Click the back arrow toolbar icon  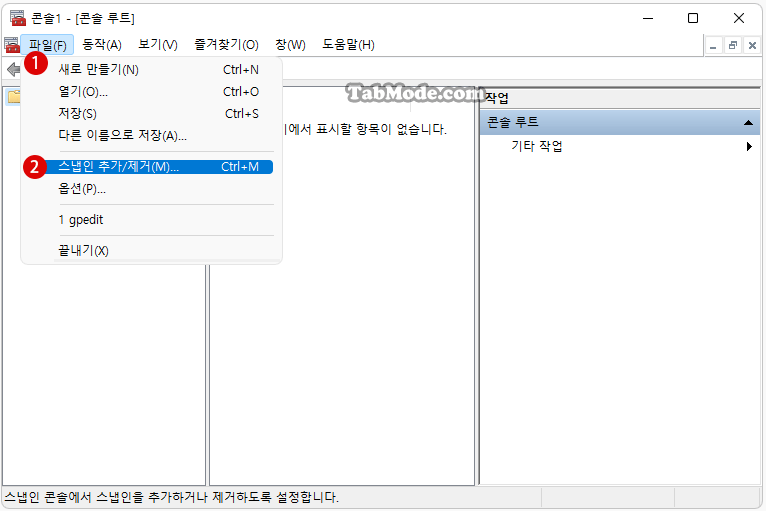[x=13, y=69]
